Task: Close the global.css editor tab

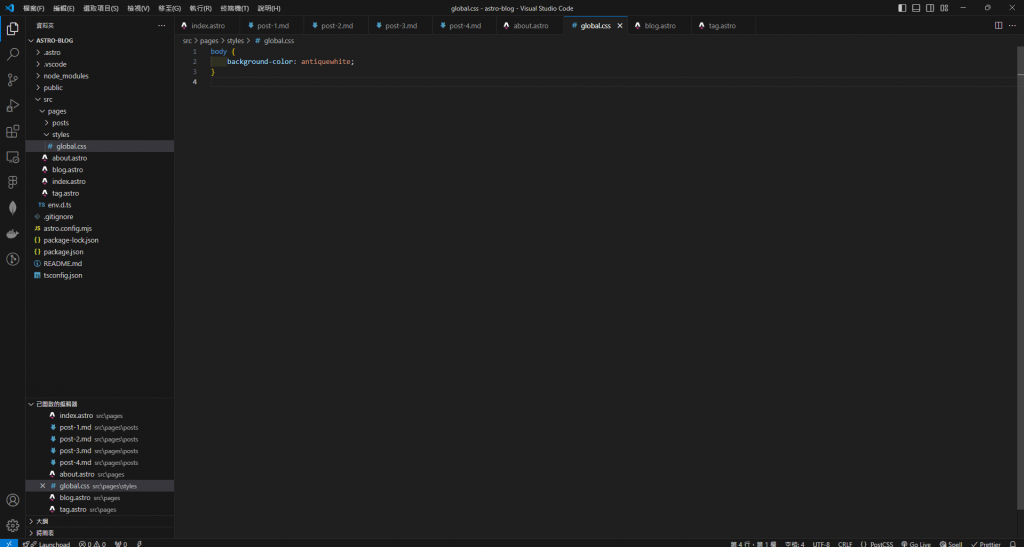Action: click(620, 25)
